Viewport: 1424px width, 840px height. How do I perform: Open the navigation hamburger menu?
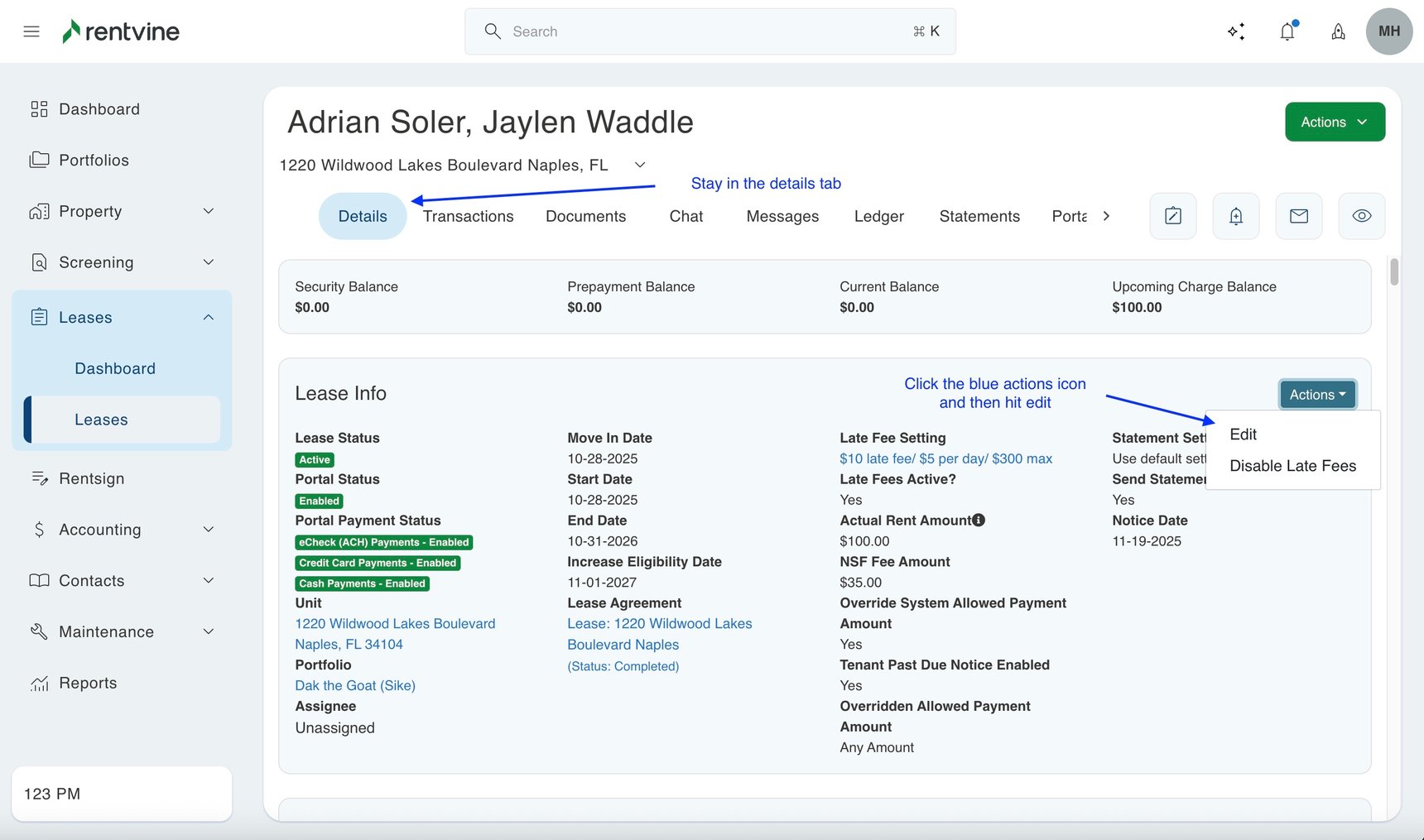click(31, 31)
